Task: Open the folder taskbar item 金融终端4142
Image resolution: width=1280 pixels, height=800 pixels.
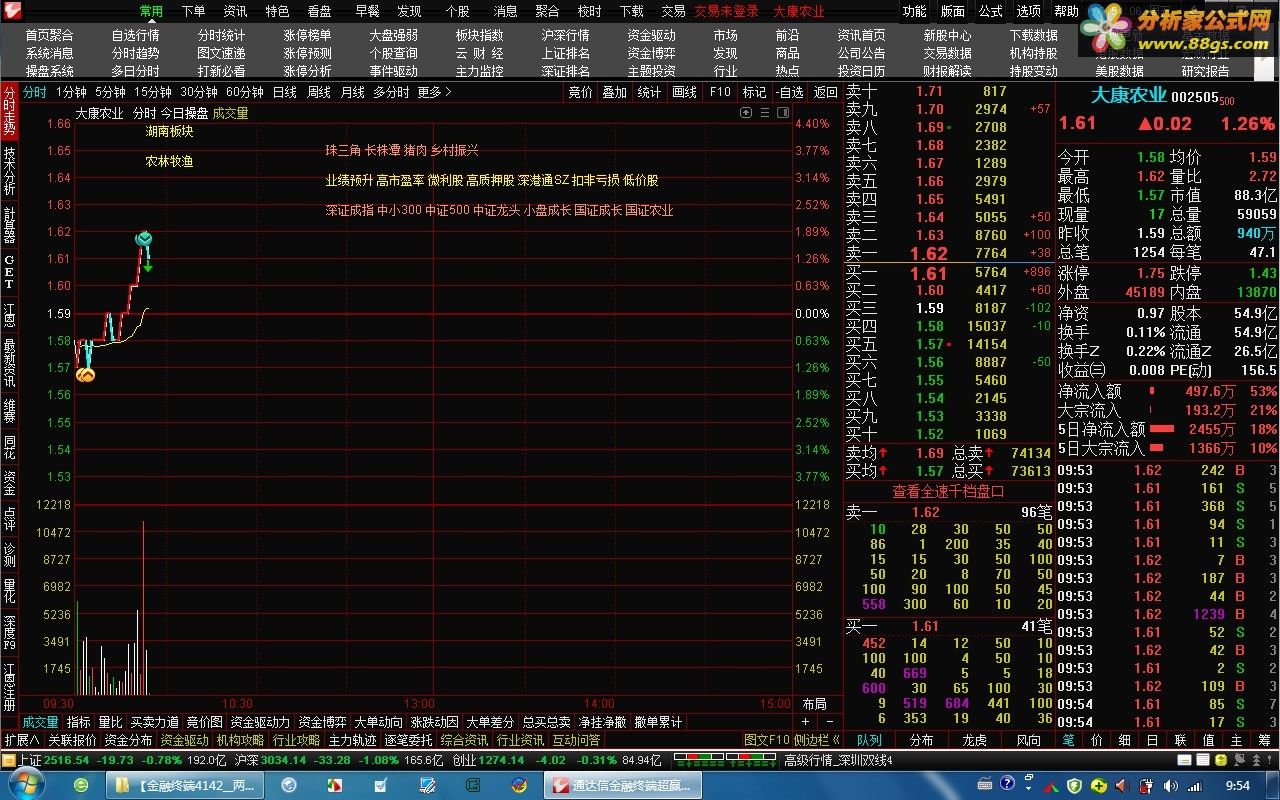Action: pyautogui.click(x=184, y=786)
